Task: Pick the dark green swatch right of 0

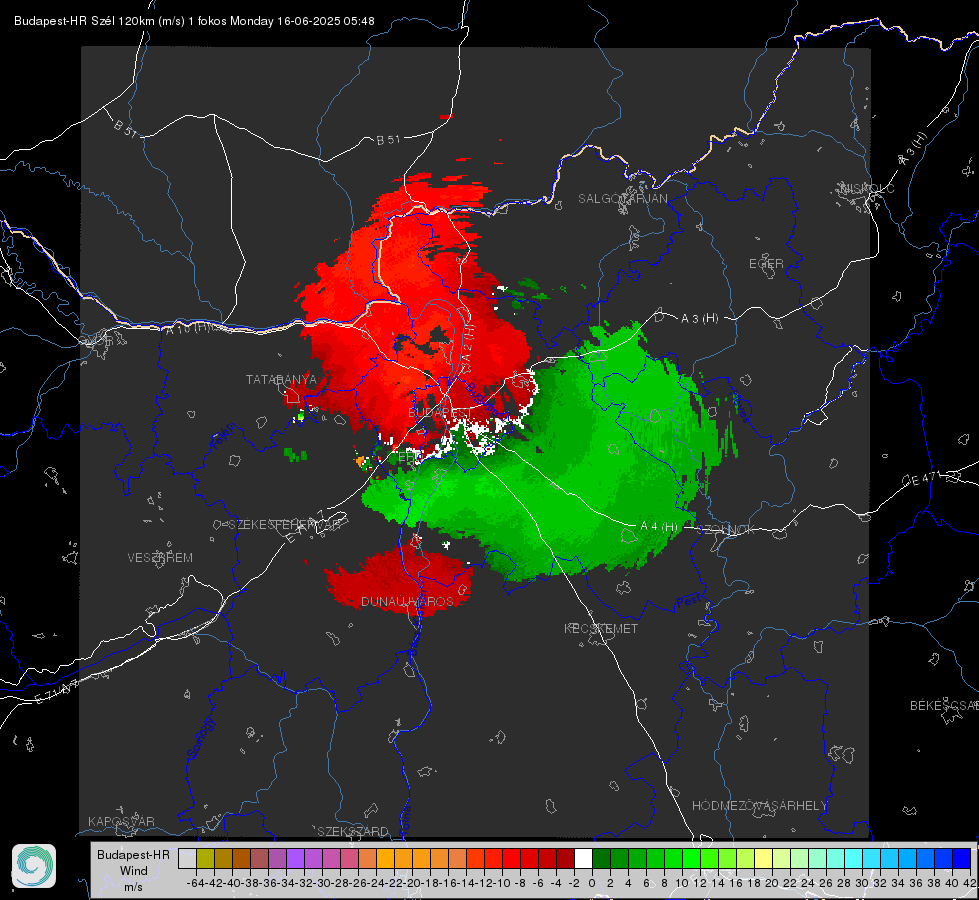Action: pos(601,858)
